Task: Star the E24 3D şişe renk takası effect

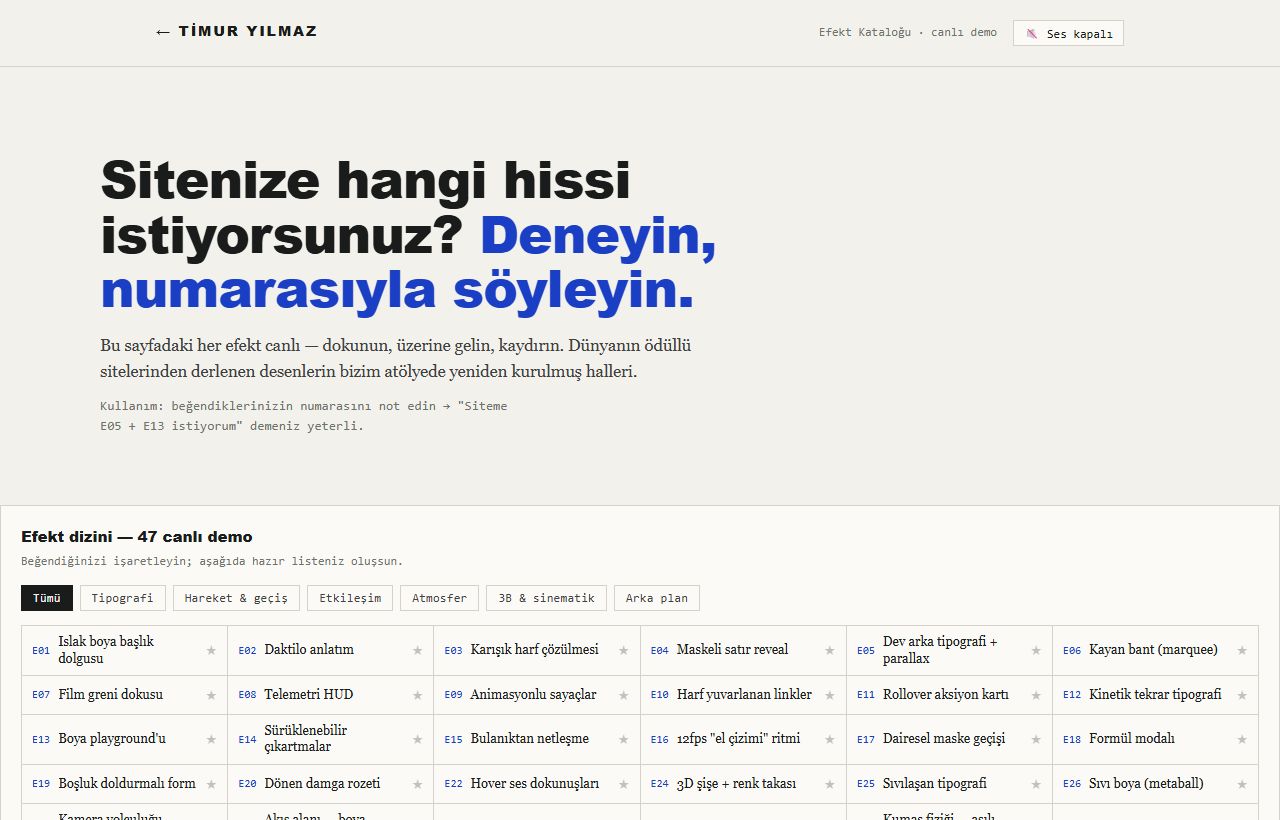Action: coord(829,784)
